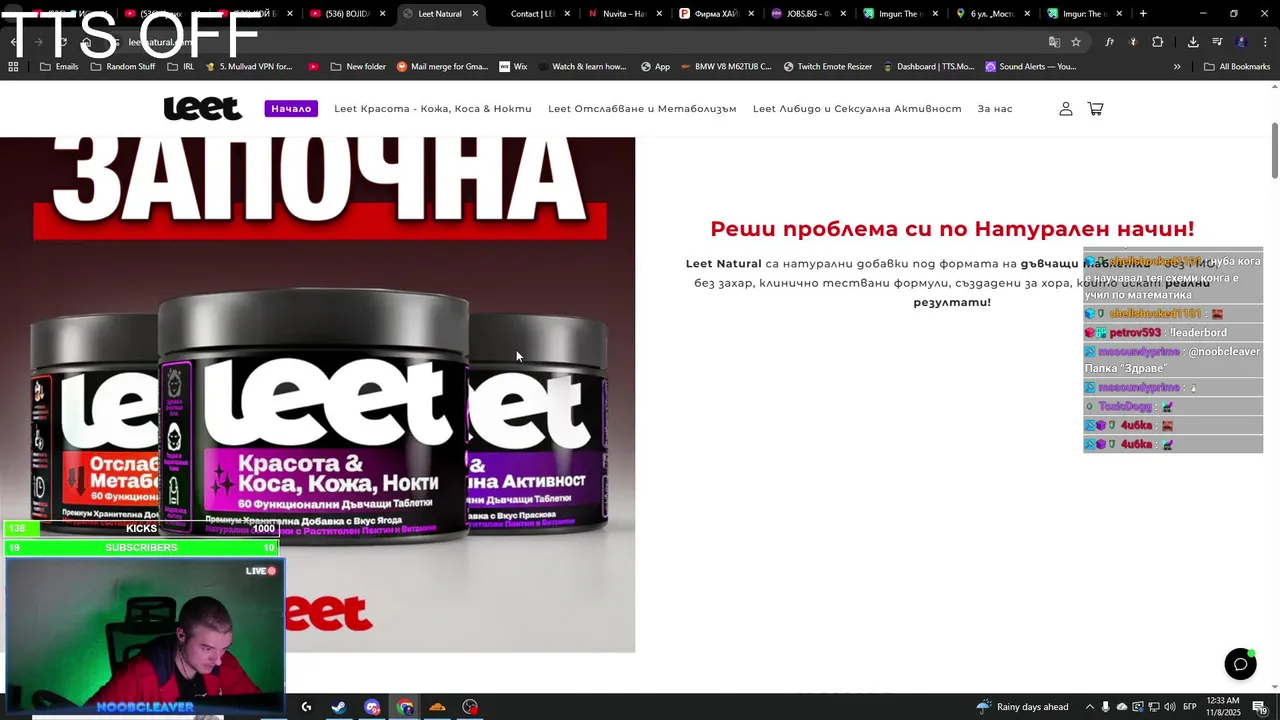1280x720 pixels.
Task: Click the taskbar clock showing 12:33 AM
Action: pyautogui.click(x=1223, y=707)
